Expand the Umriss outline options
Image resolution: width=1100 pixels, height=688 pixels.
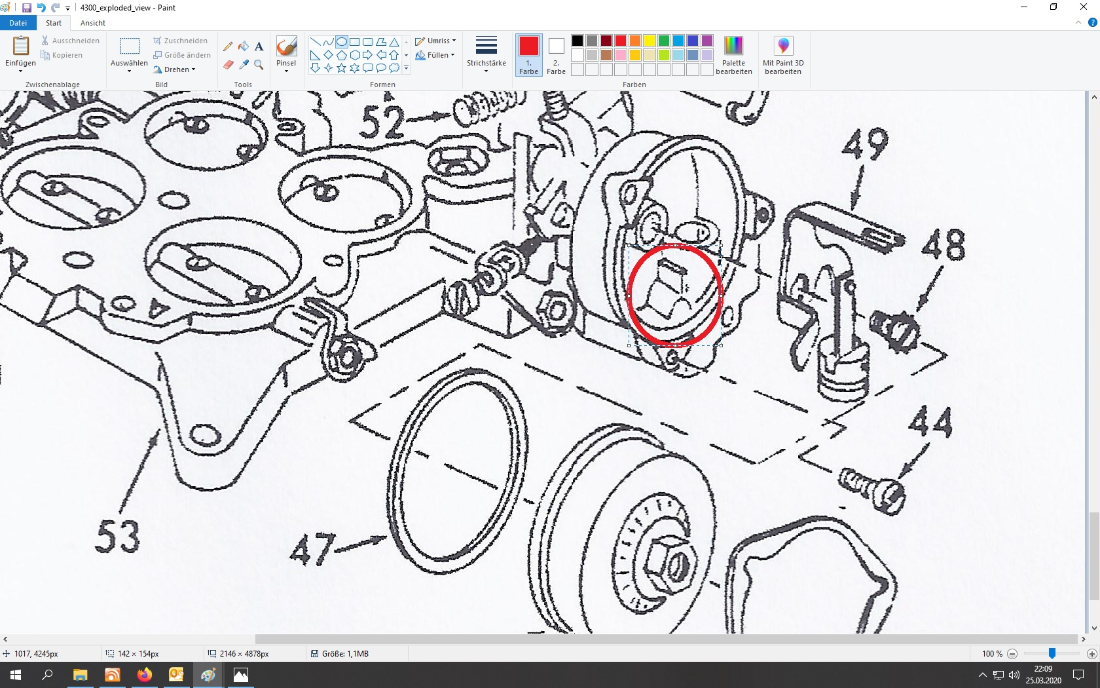436,41
